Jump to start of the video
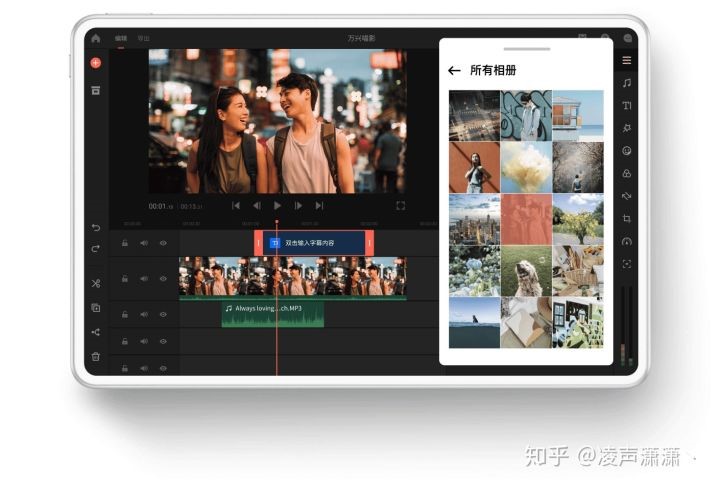Screen dimensions: 720x486 coord(236,206)
